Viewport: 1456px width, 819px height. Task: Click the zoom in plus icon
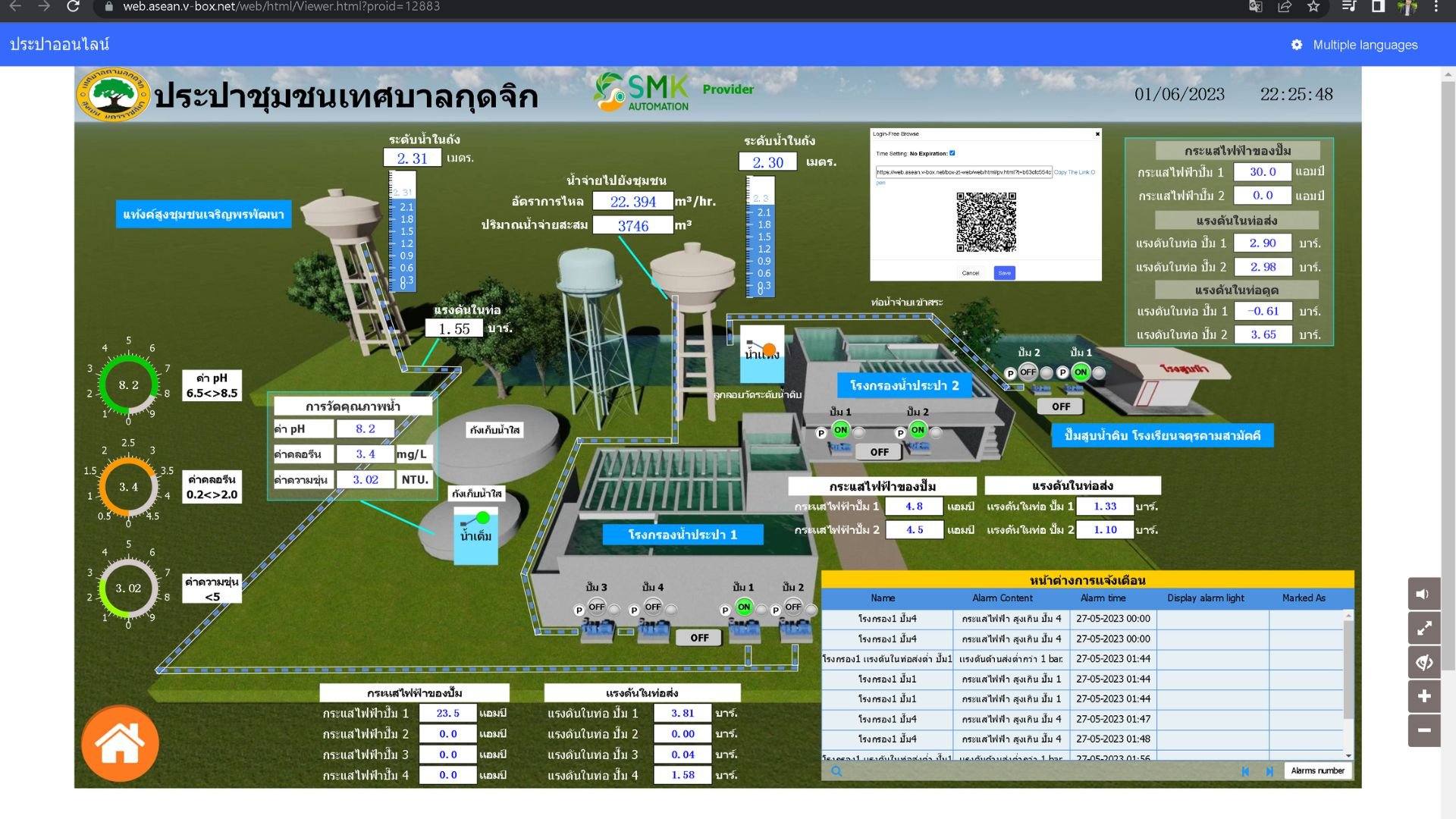1423,696
